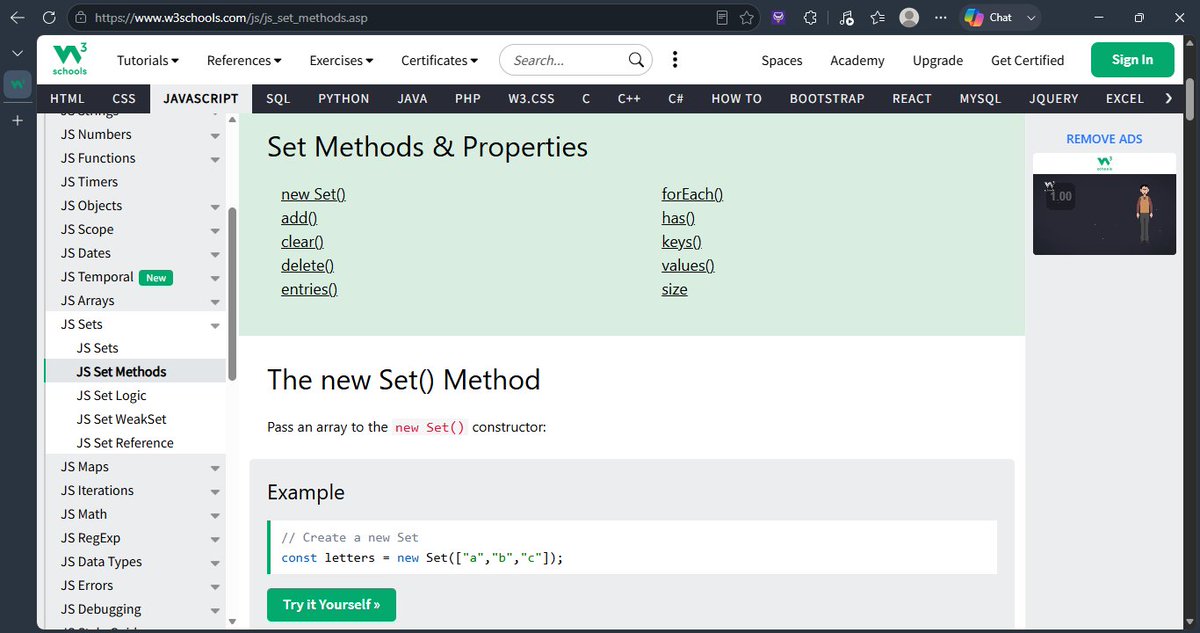Expand the JS Maps sidebar section
This screenshot has height=633, width=1200.
pyautogui.click(x=215, y=468)
